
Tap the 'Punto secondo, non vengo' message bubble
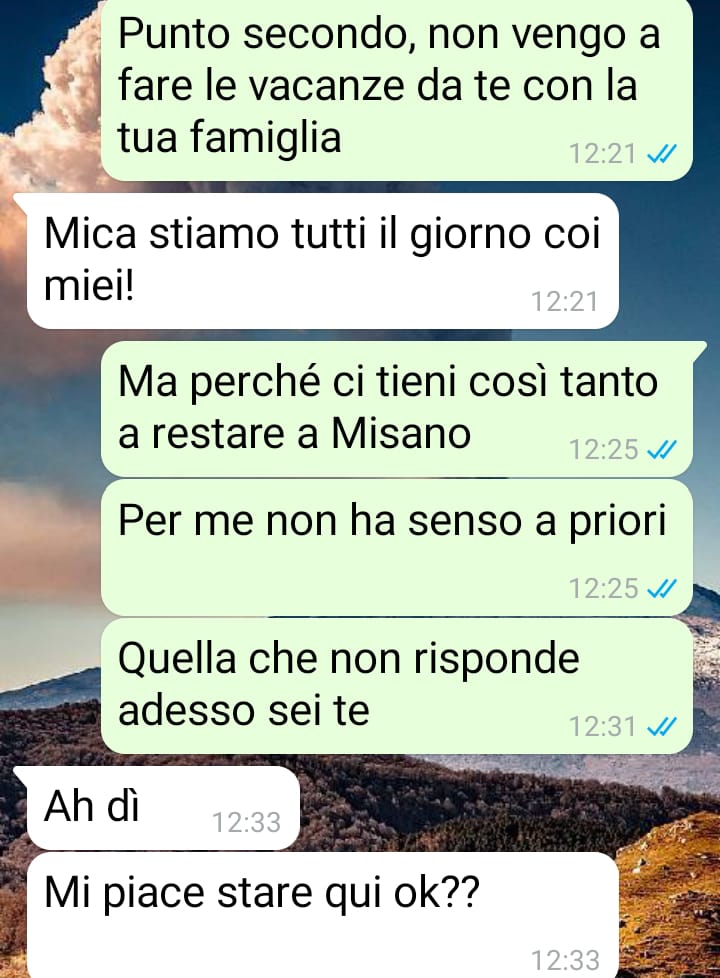(397, 89)
